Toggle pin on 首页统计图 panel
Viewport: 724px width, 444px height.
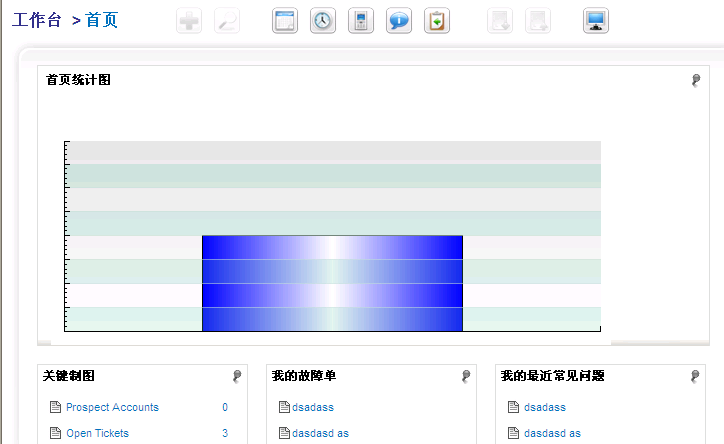[696, 80]
